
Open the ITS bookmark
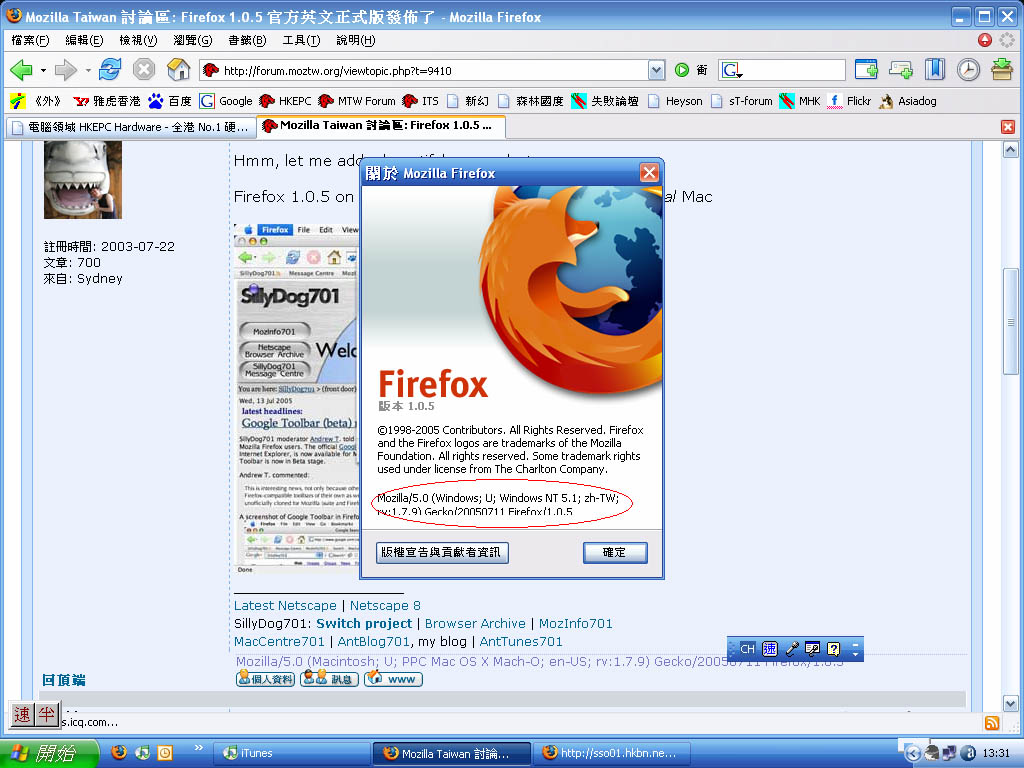pyautogui.click(x=421, y=101)
